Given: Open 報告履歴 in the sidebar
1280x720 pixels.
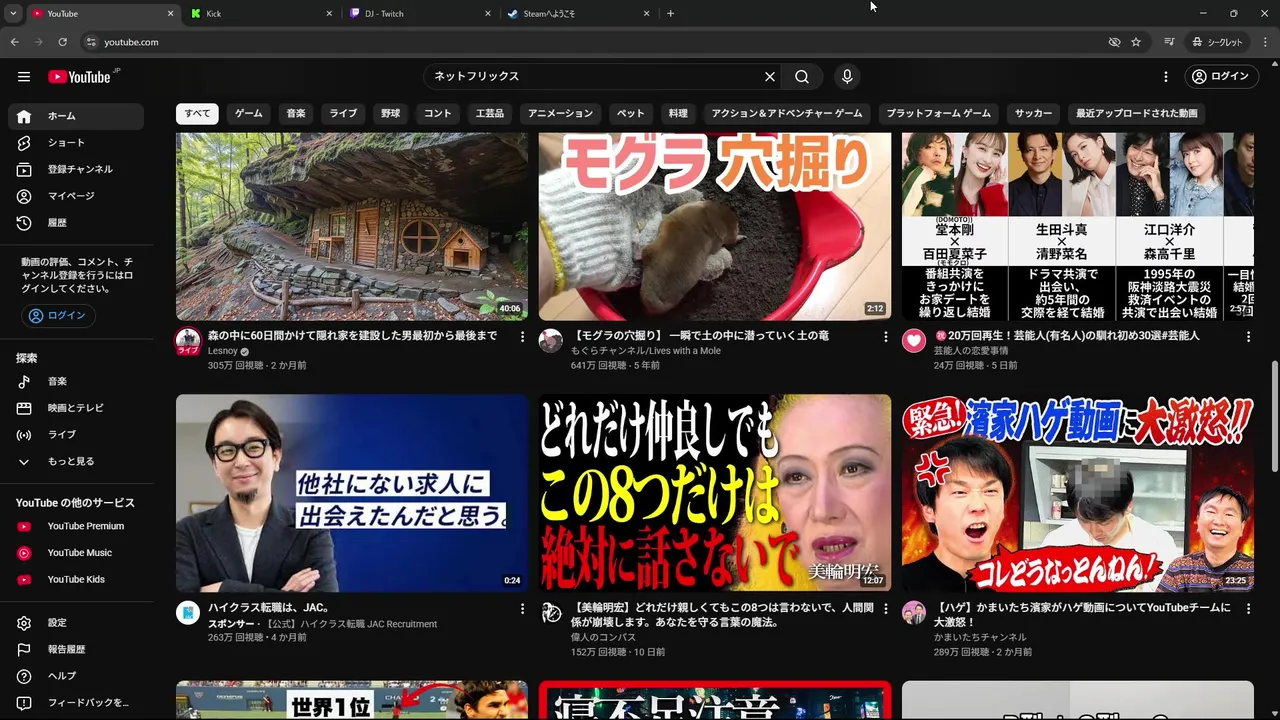Looking at the screenshot, I should click(76, 650).
